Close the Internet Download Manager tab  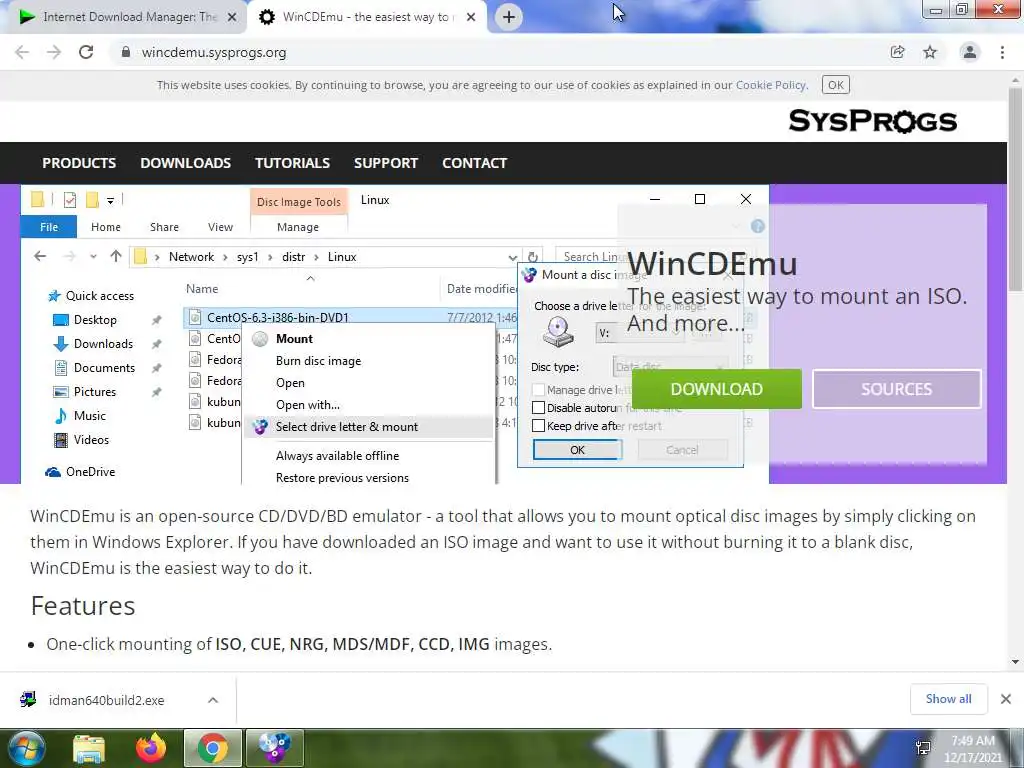[232, 17]
